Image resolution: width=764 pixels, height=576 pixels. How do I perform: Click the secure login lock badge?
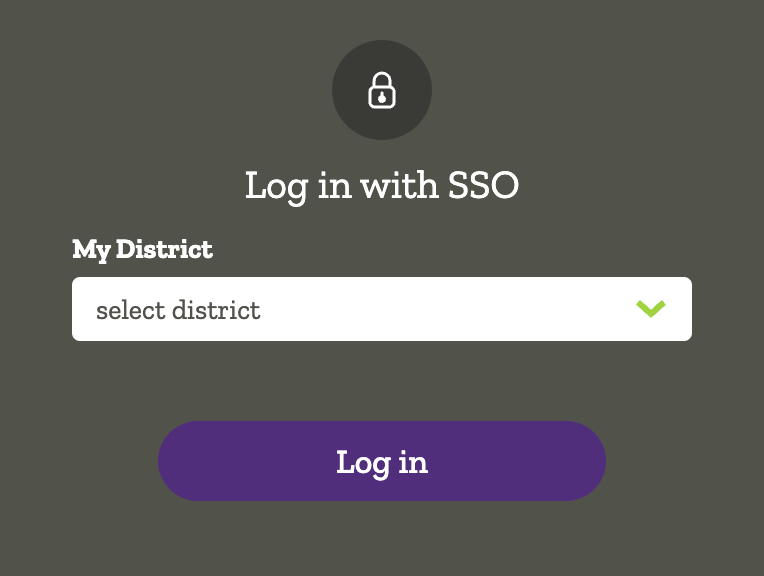tap(382, 90)
